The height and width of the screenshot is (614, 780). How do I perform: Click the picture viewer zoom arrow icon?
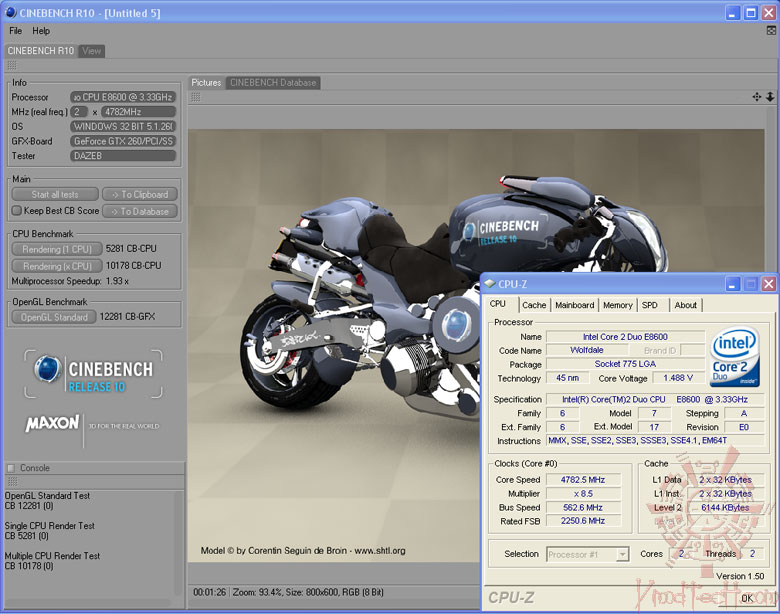(x=770, y=97)
